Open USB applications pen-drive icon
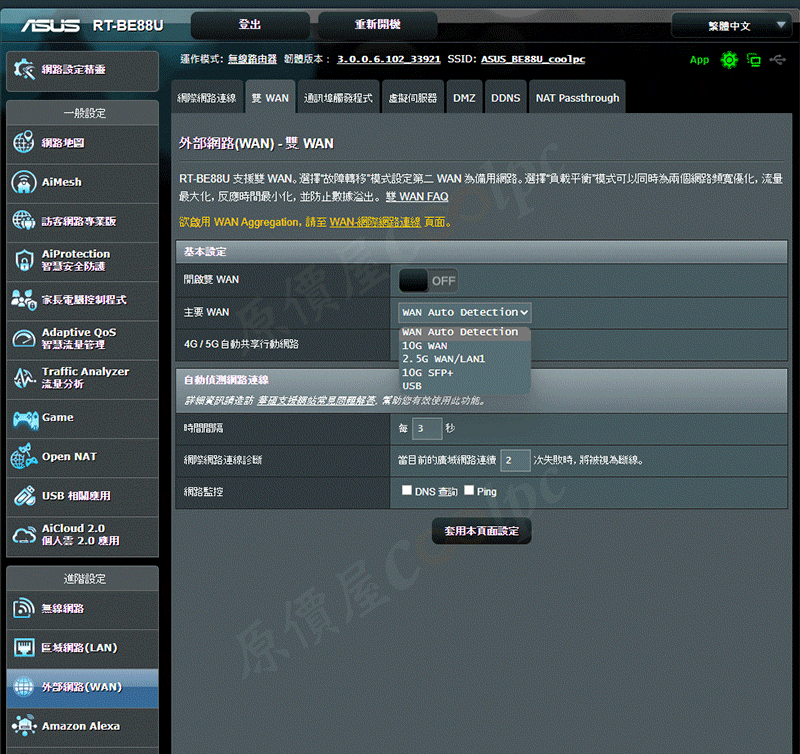 23,496
